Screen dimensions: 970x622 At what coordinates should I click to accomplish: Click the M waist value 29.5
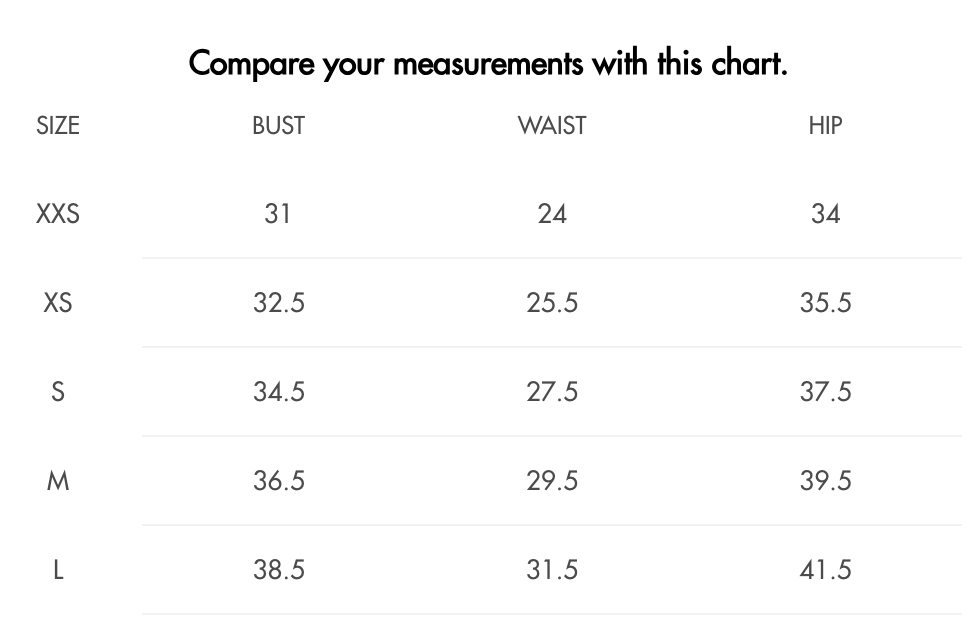[552, 481]
